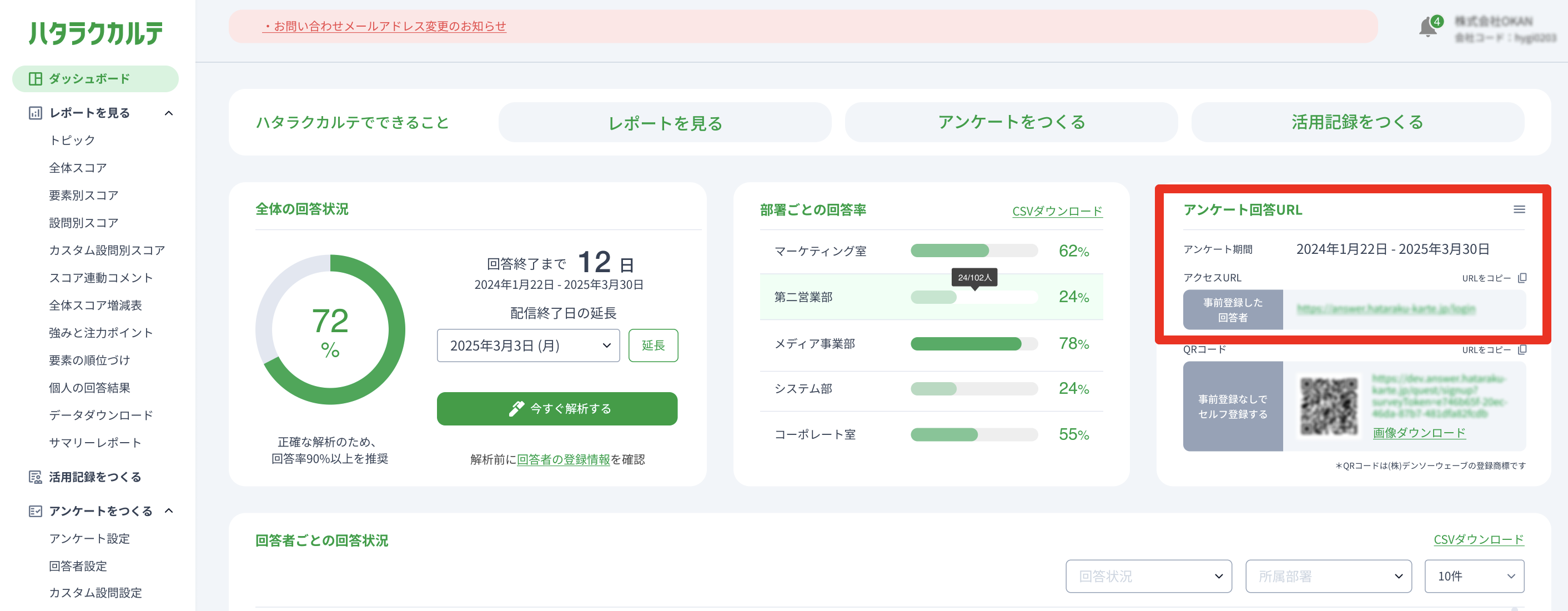Open the 10件 page size dropdown

1474,576
